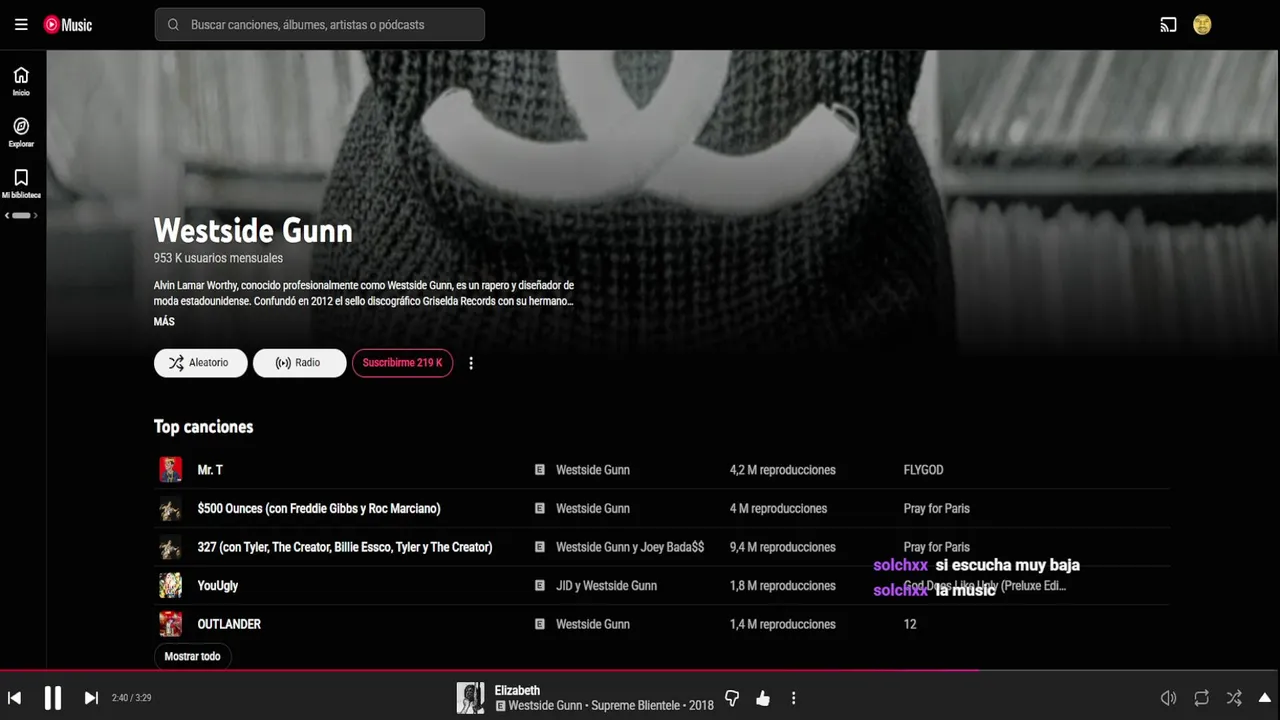Toggle shuffle in player bar
The image size is (1280, 720).
pyautogui.click(x=1234, y=698)
